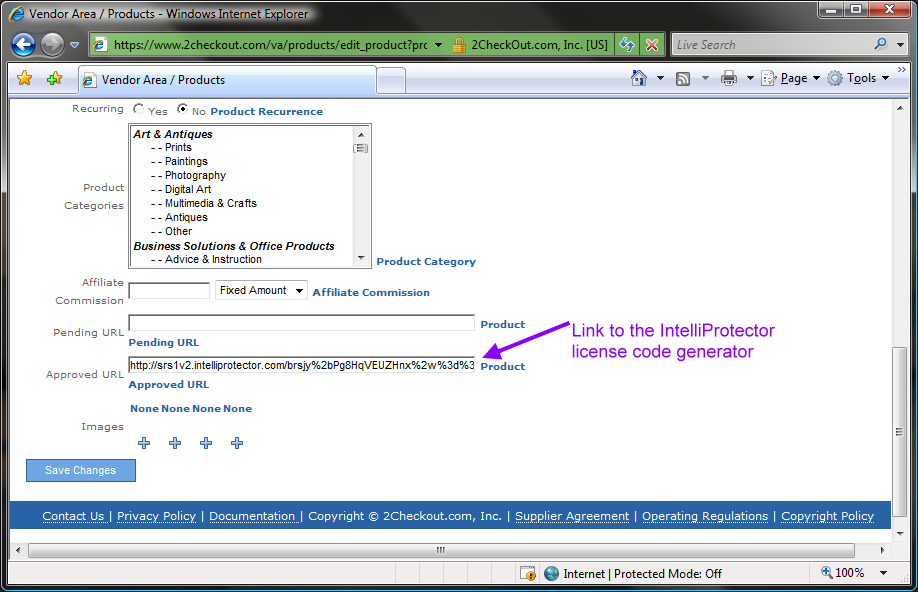918x592 pixels.
Task: Select Multimedia & Crafts category
Action: click(211, 204)
